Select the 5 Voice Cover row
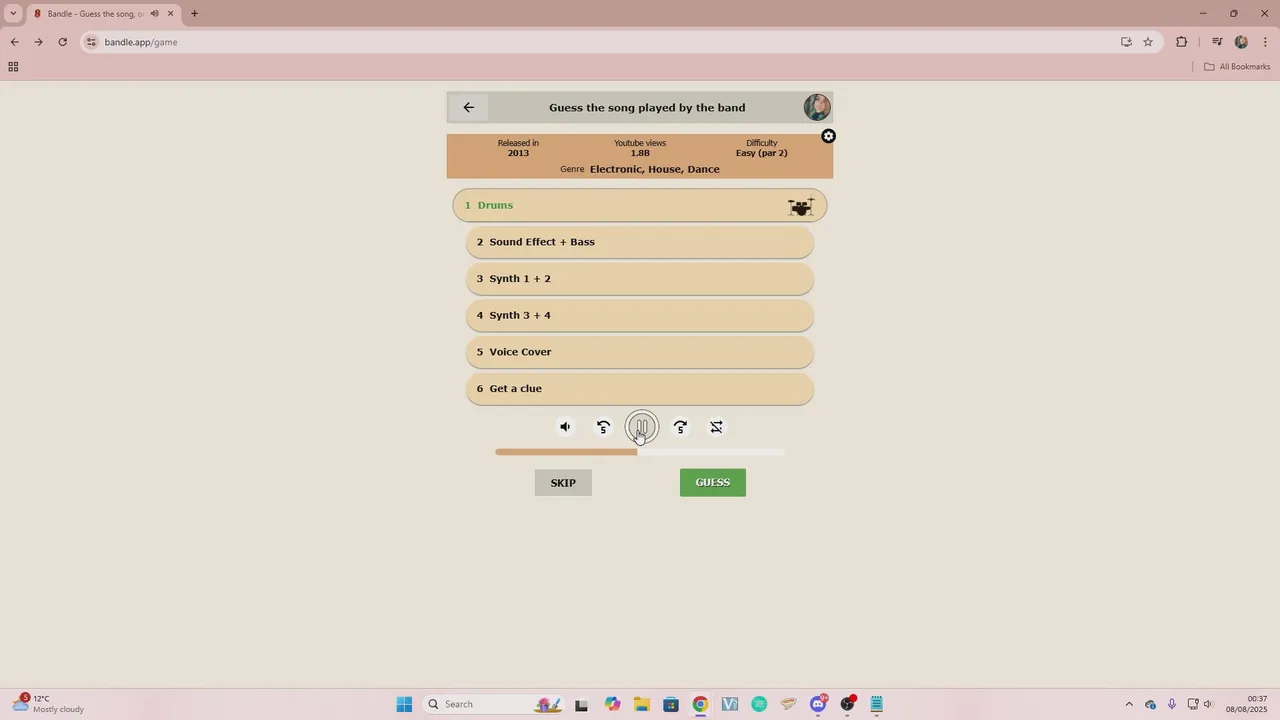Screen dimensions: 1280x720 coord(640,352)
